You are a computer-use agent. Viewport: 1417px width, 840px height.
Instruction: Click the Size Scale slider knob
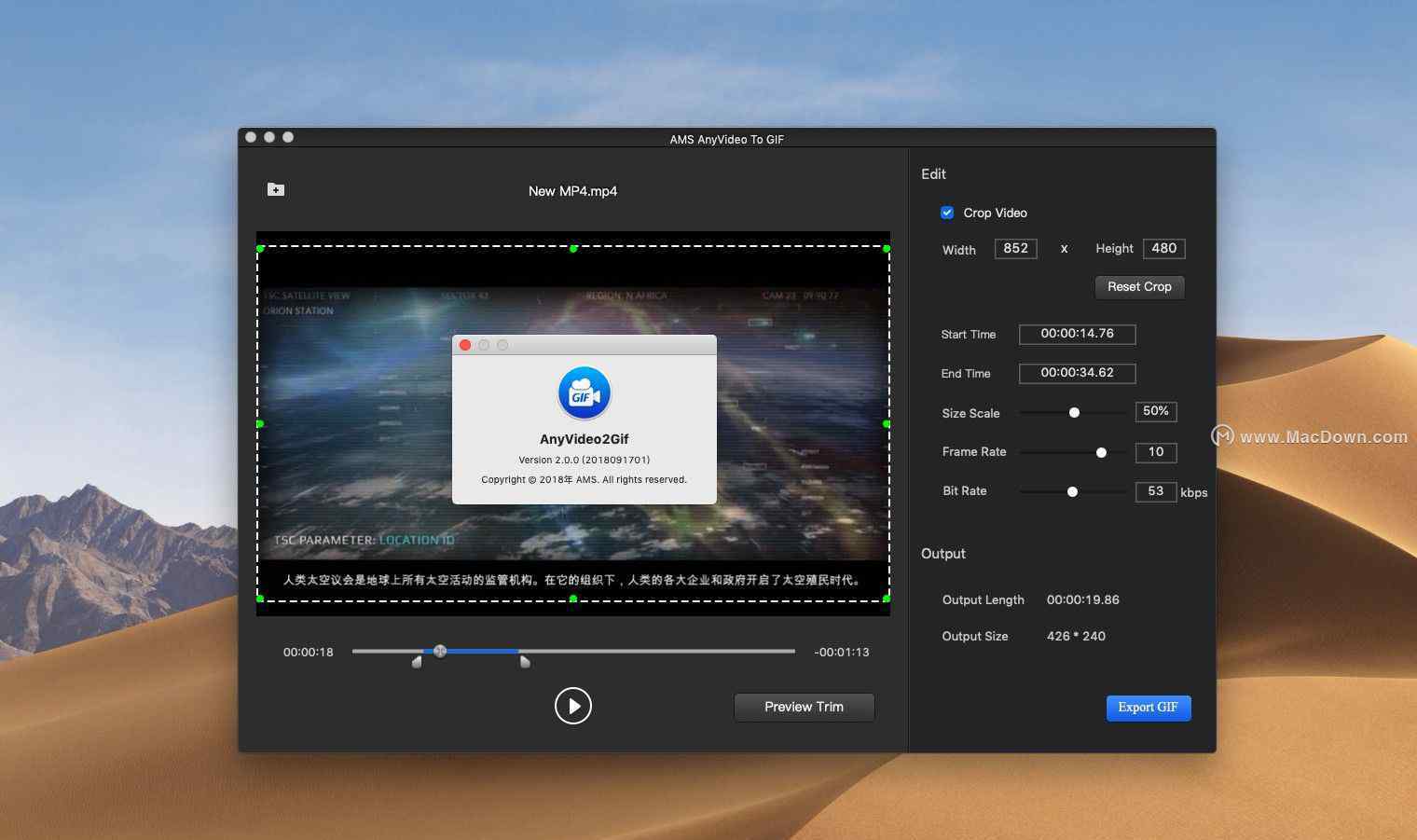click(x=1074, y=412)
